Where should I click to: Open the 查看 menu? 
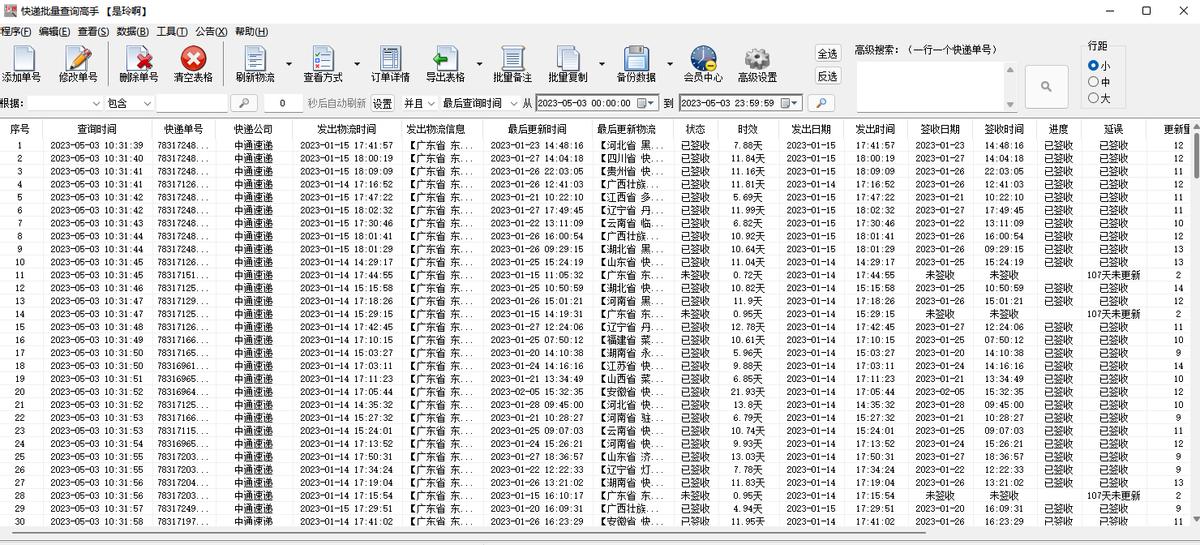coord(93,32)
